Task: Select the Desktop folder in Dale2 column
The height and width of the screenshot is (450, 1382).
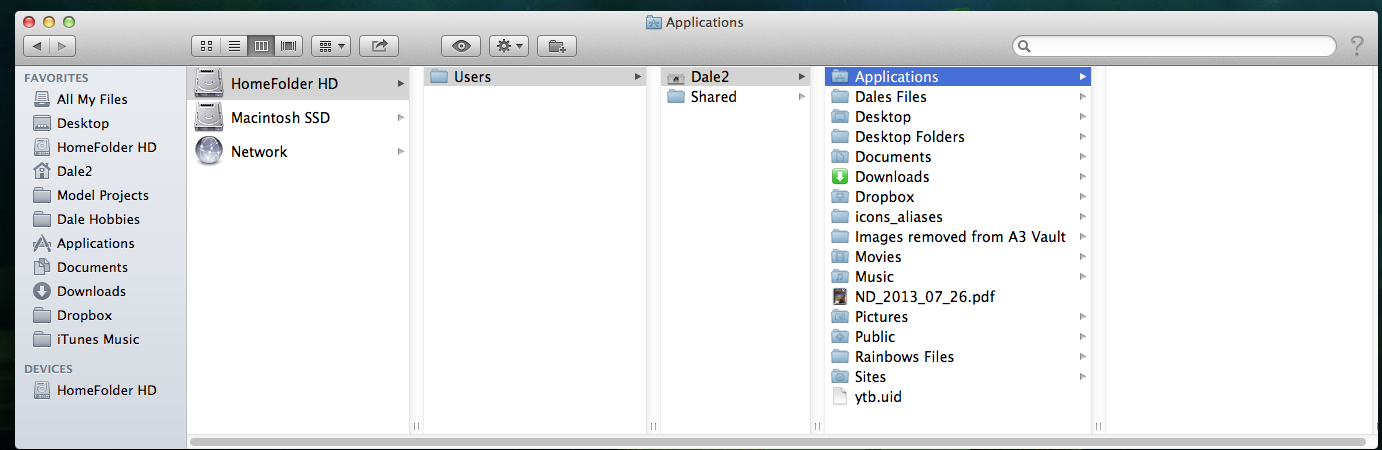Action: (x=958, y=117)
